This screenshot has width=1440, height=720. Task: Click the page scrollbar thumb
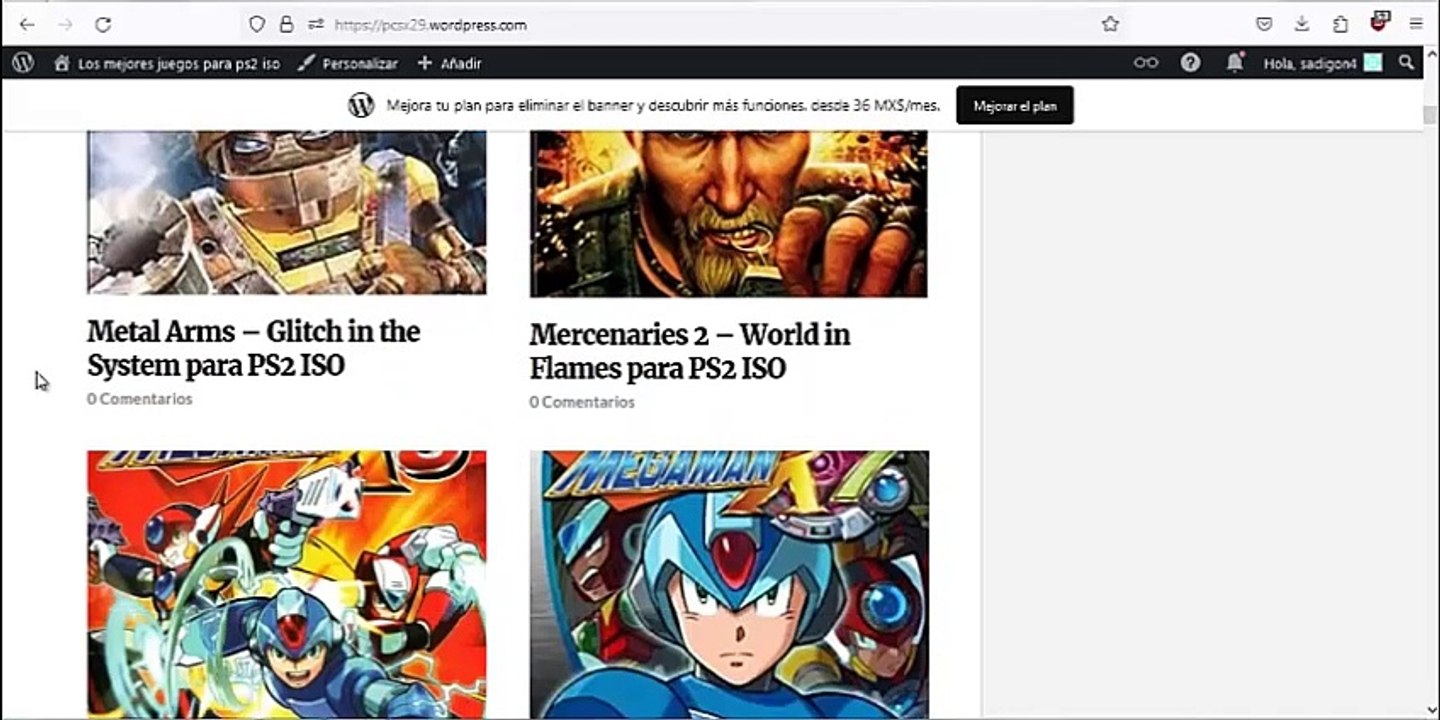(1430, 113)
